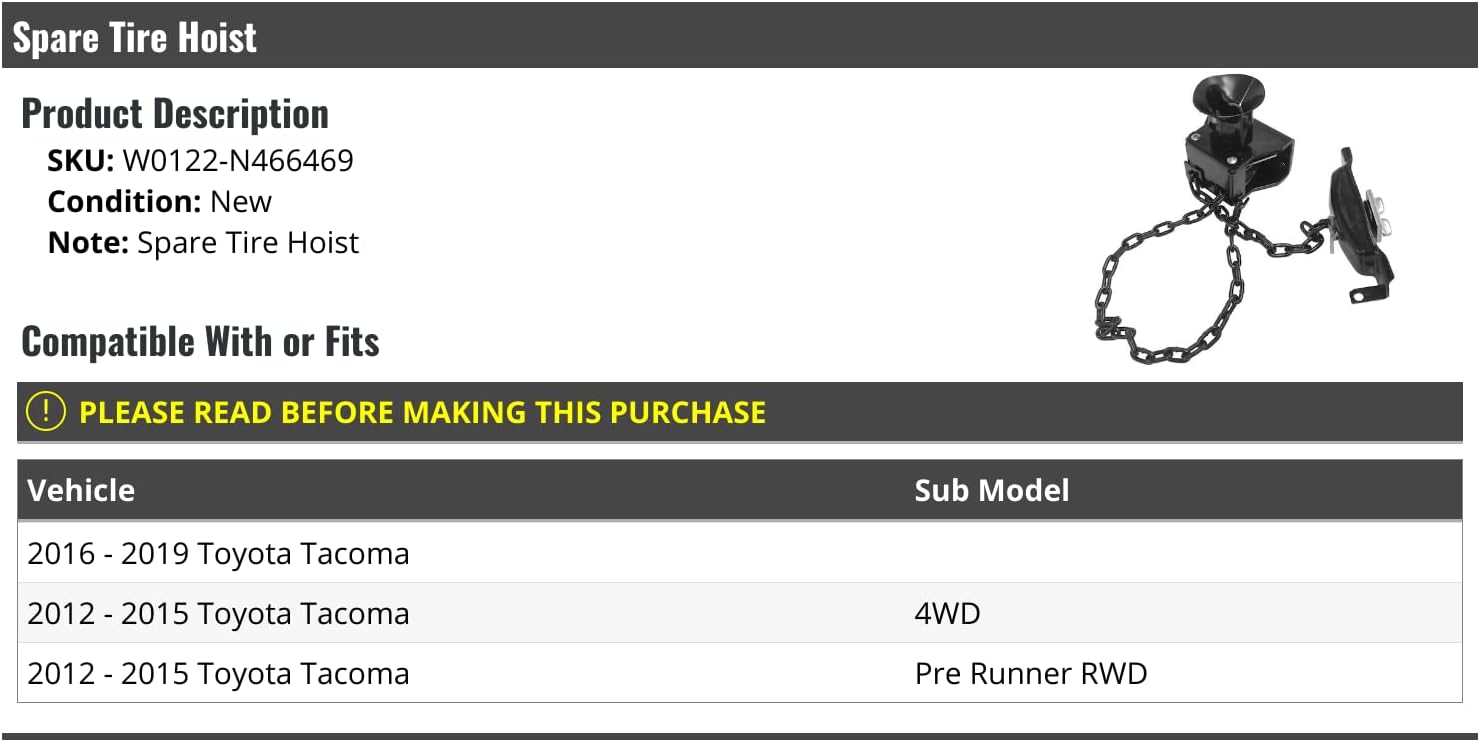Click the spare tire hoist product image
The height and width of the screenshot is (742, 1480).
click(1245, 222)
